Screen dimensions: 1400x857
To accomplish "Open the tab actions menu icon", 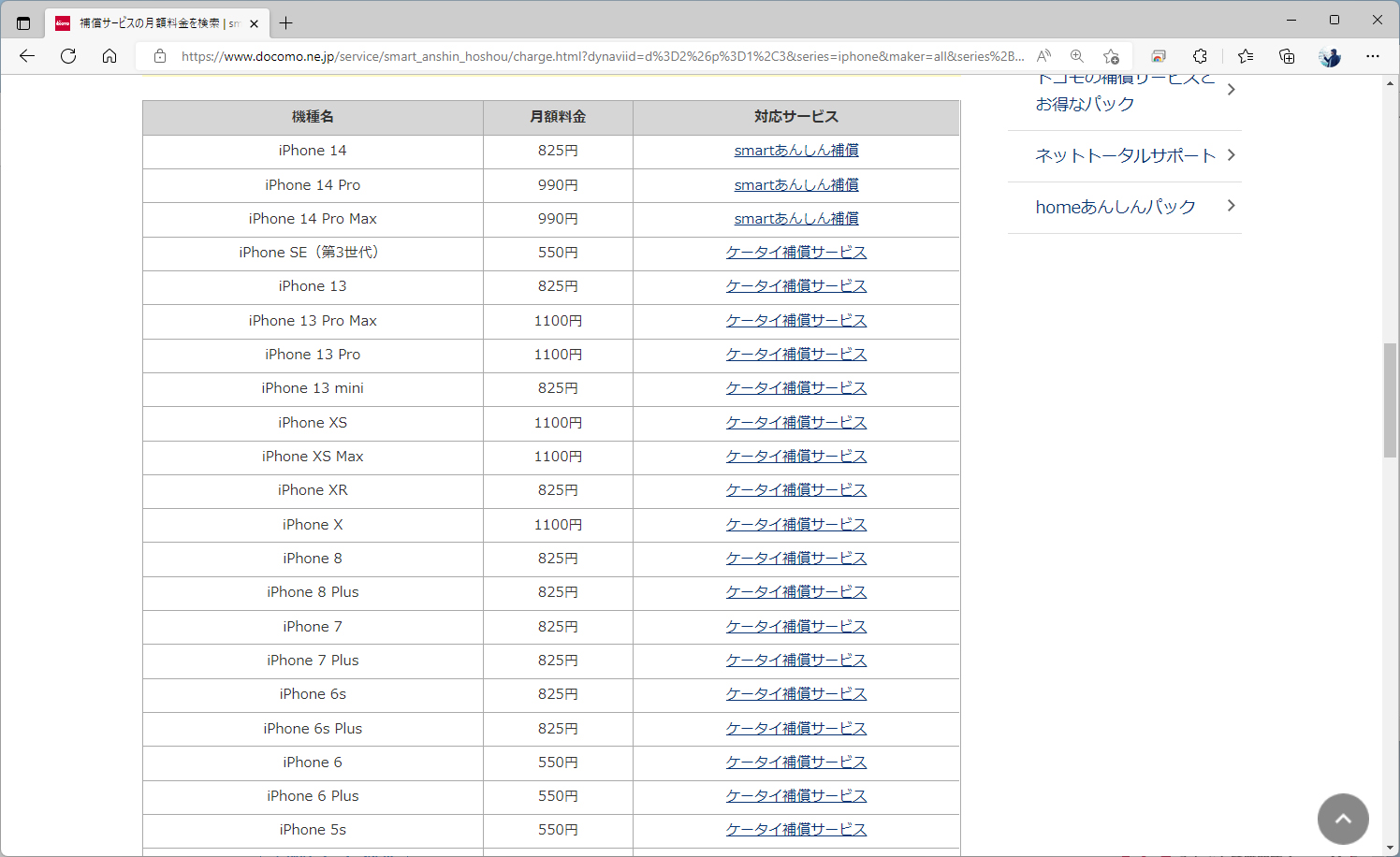I will 23,22.
